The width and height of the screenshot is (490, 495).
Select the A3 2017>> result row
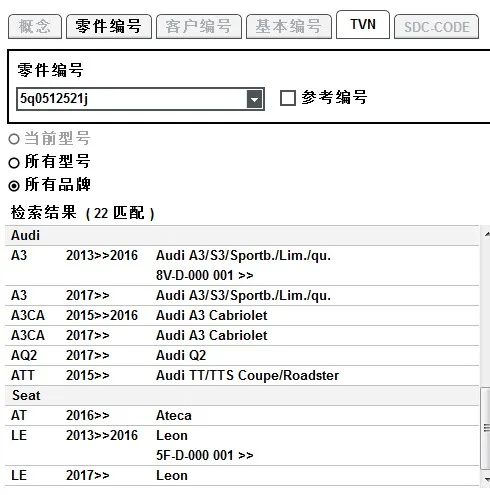[242, 296]
